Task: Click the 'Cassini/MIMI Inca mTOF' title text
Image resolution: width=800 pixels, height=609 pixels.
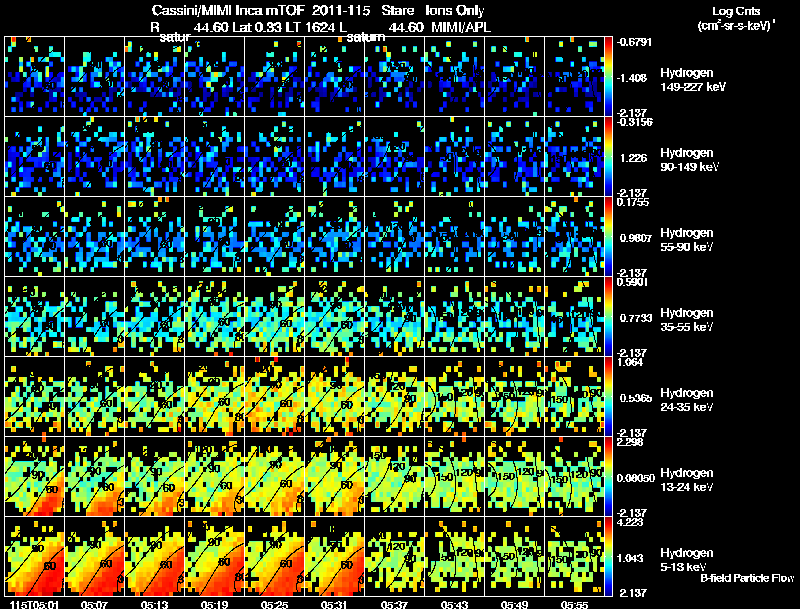Action: (228, 10)
